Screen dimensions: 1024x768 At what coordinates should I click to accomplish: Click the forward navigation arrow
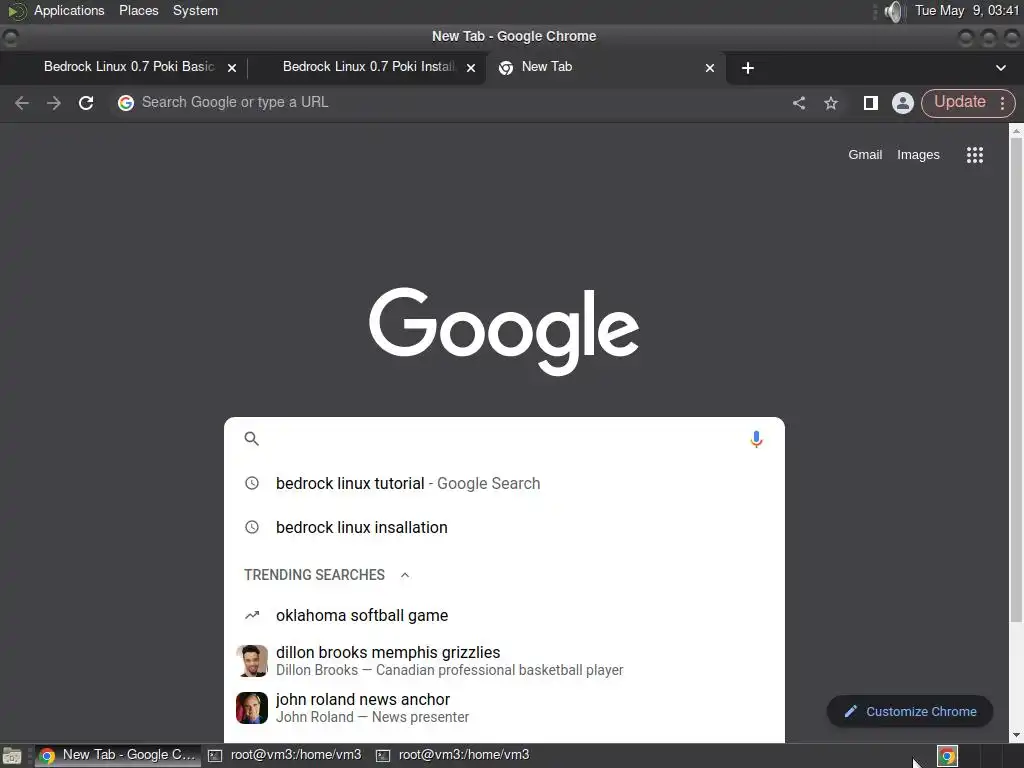tap(54, 103)
